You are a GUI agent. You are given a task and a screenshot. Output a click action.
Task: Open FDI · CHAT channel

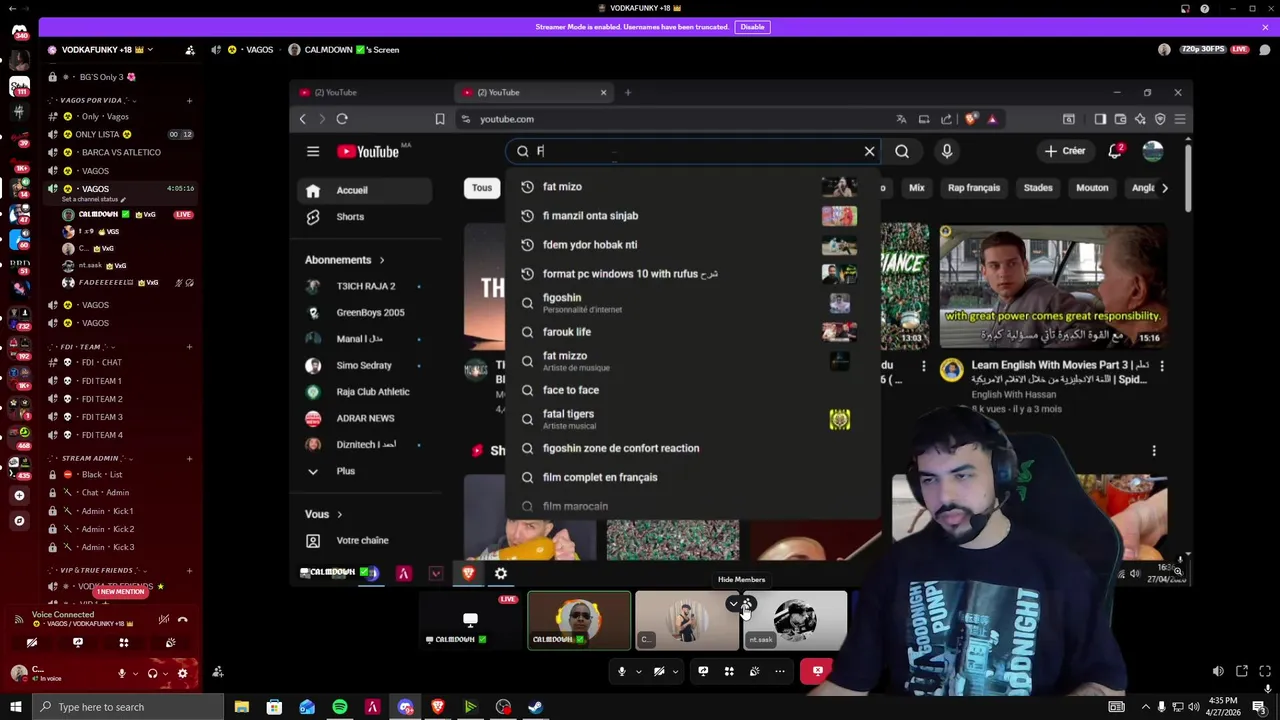click(120, 363)
